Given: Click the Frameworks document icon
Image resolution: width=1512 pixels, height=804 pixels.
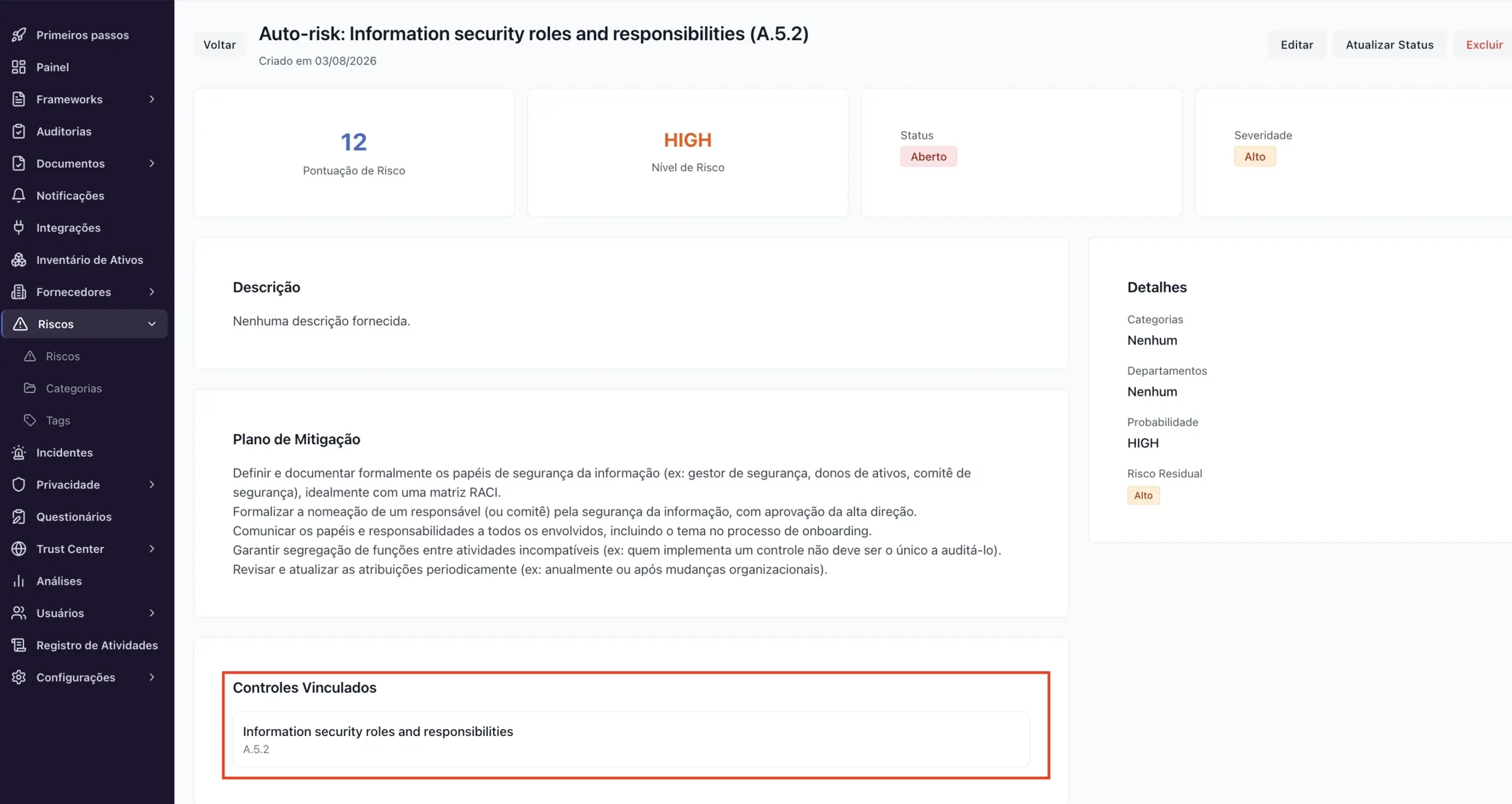Looking at the screenshot, I should [19, 99].
